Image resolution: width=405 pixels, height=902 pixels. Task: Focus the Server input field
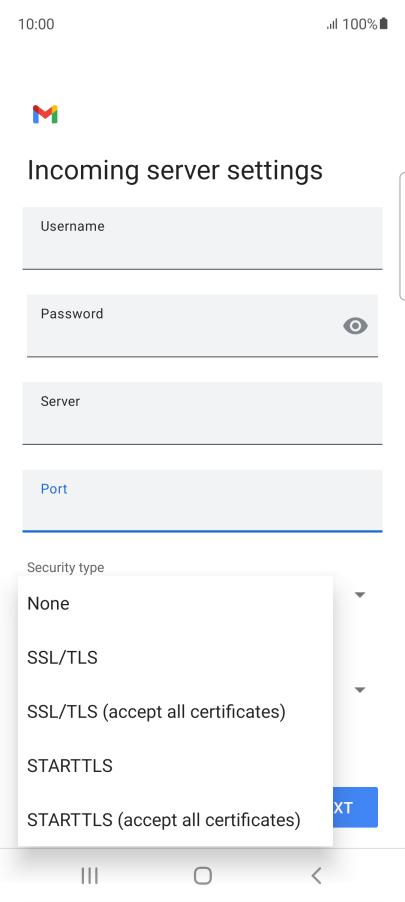(202, 413)
